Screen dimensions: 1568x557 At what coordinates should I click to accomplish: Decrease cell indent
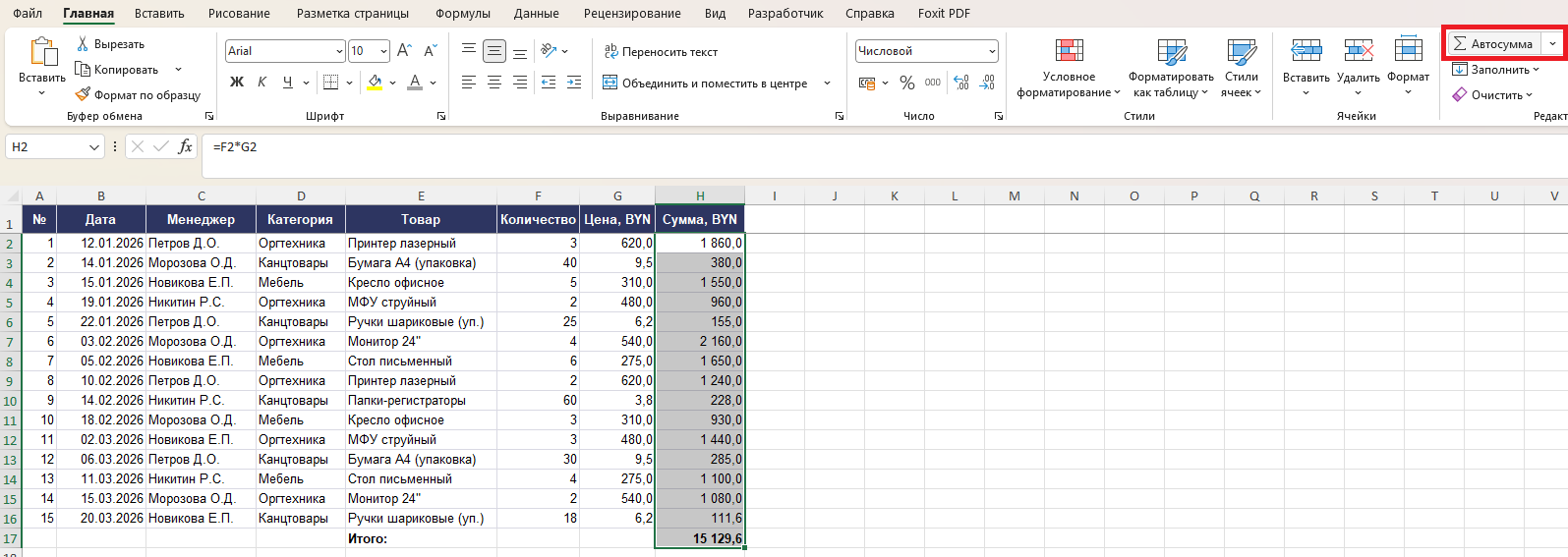click(x=549, y=83)
